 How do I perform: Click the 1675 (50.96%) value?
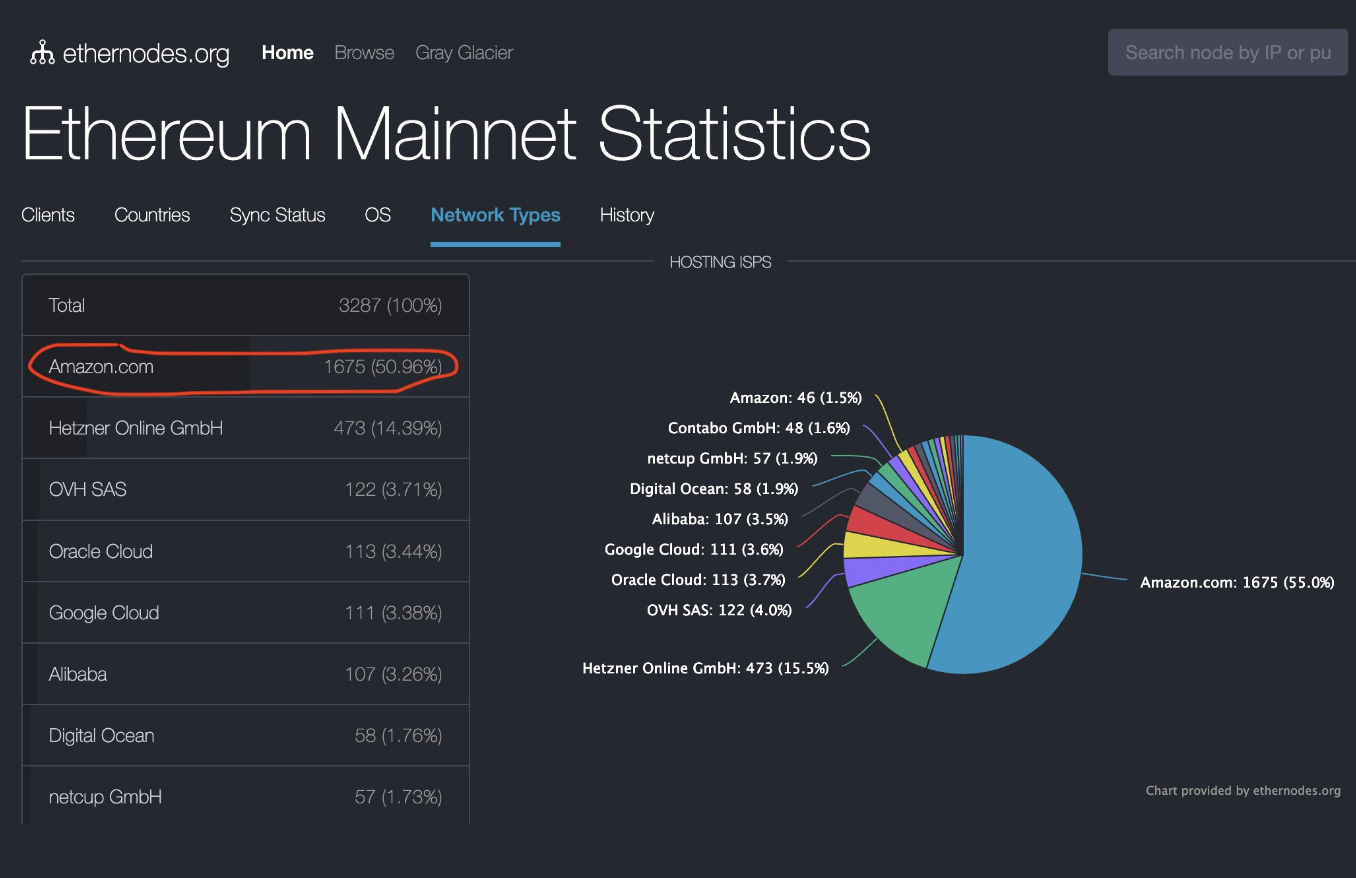tap(382, 367)
